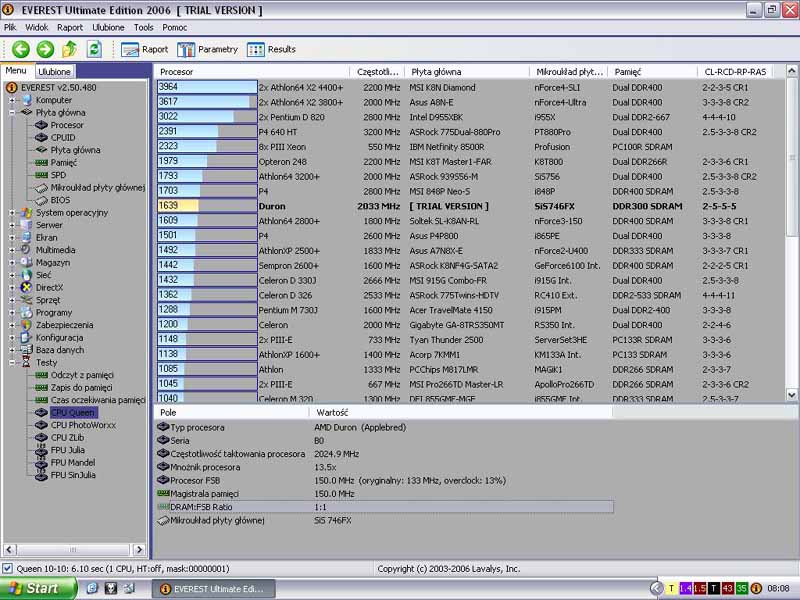The width and height of the screenshot is (800, 600).
Task: Select the Multimedia tree icon
Action: pos(26,250)
